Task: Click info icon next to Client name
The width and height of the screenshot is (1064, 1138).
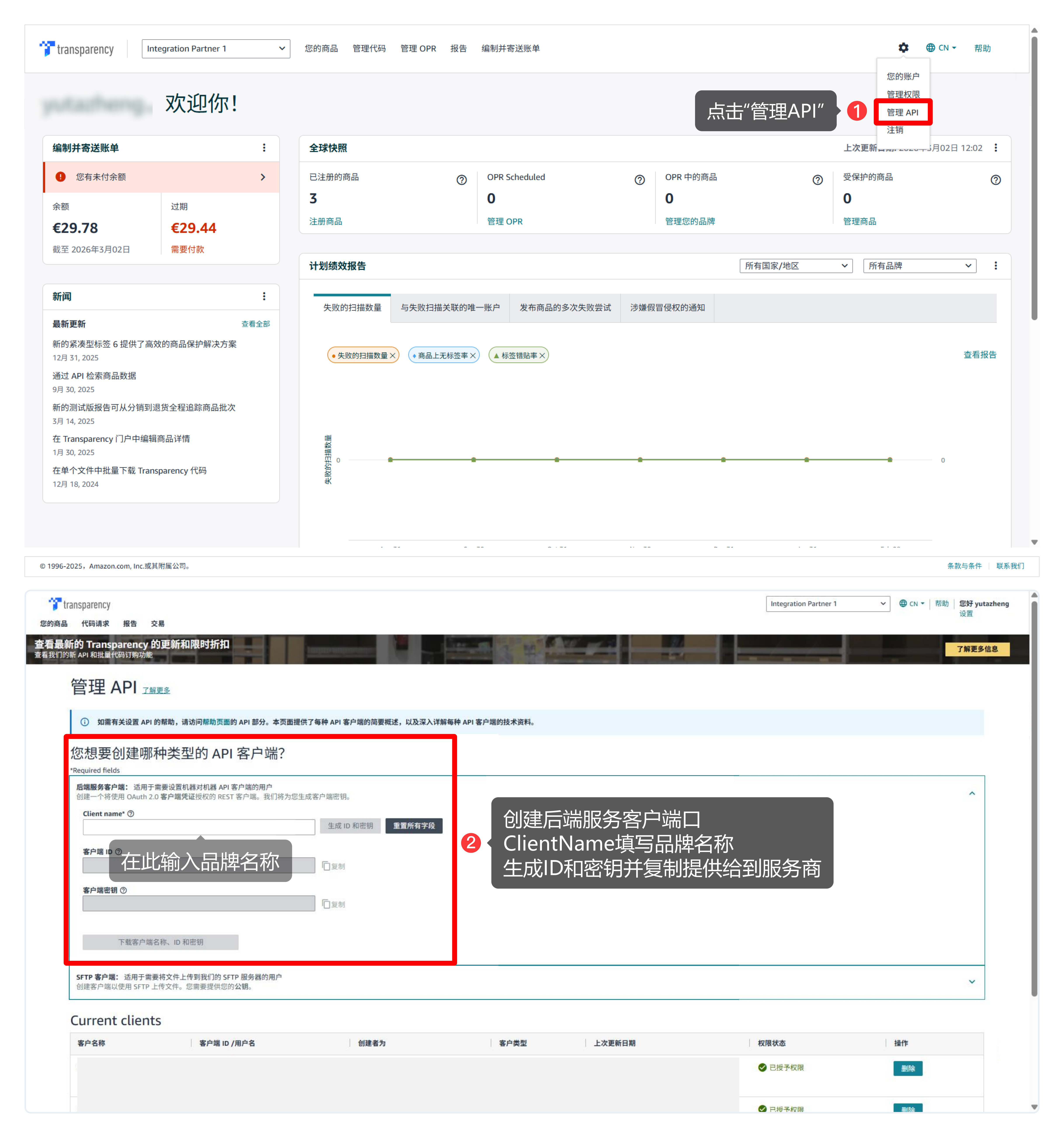Action: tap(130, 814)
